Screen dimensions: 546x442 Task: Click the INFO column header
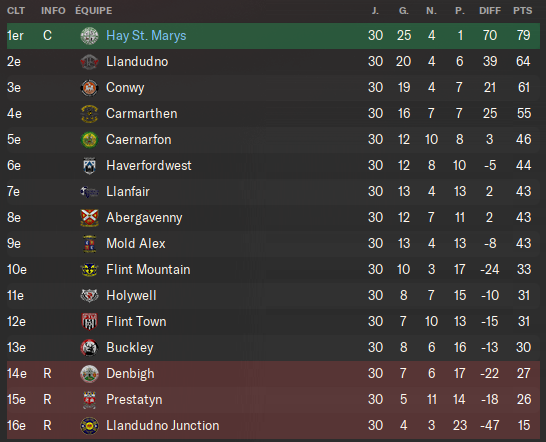point(53,11)
